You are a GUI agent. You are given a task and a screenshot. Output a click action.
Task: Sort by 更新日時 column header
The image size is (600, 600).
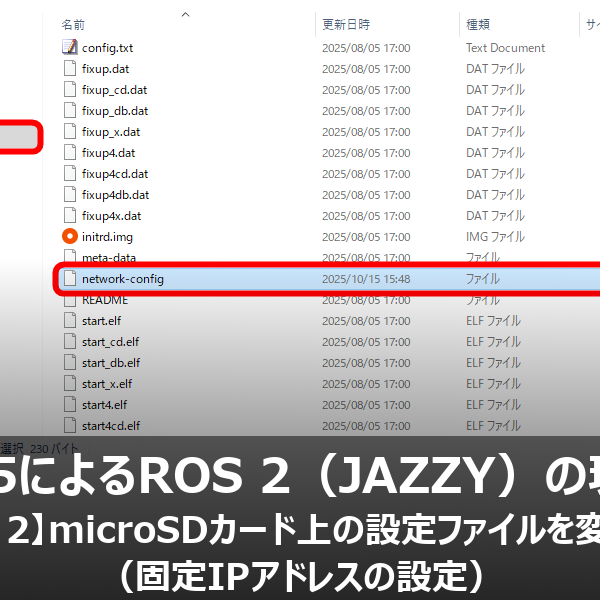tap(346, 23)
